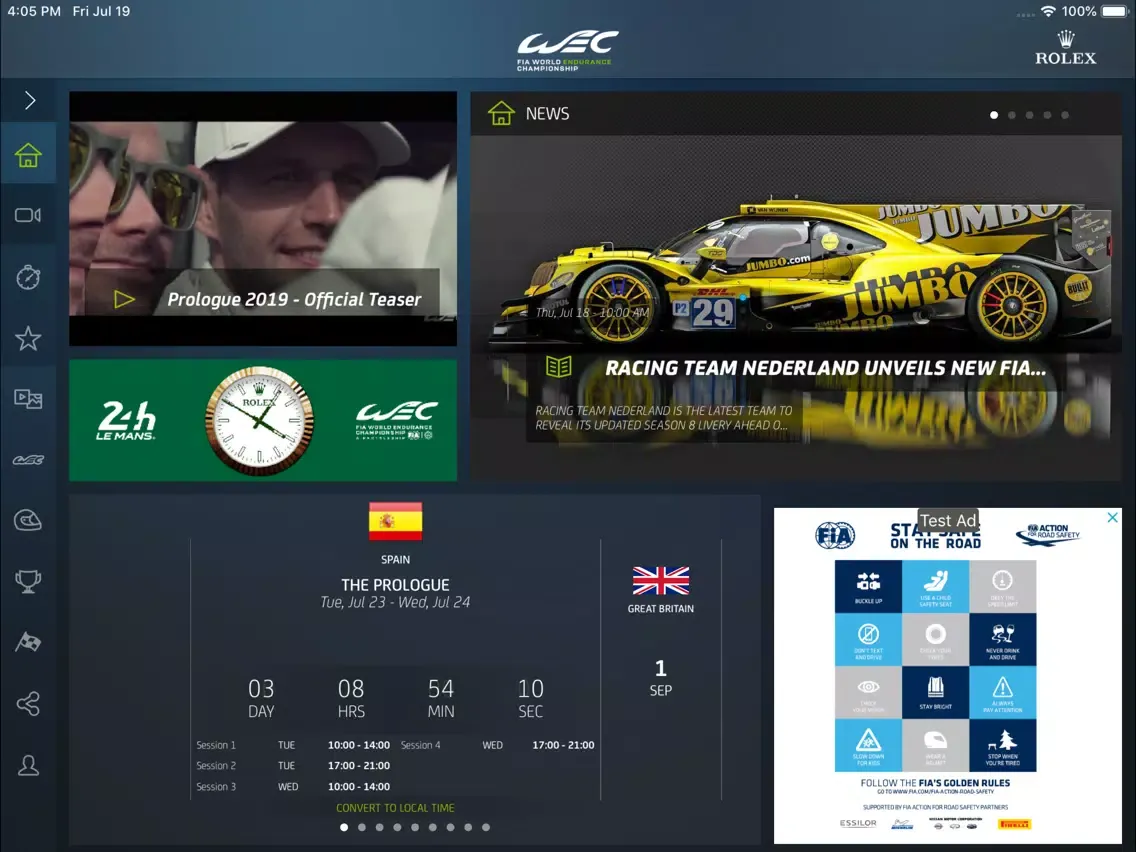The width and height of the screenshot is (1136, 852).
Task: Open The Prologue event title
Action: coord(396,585)
